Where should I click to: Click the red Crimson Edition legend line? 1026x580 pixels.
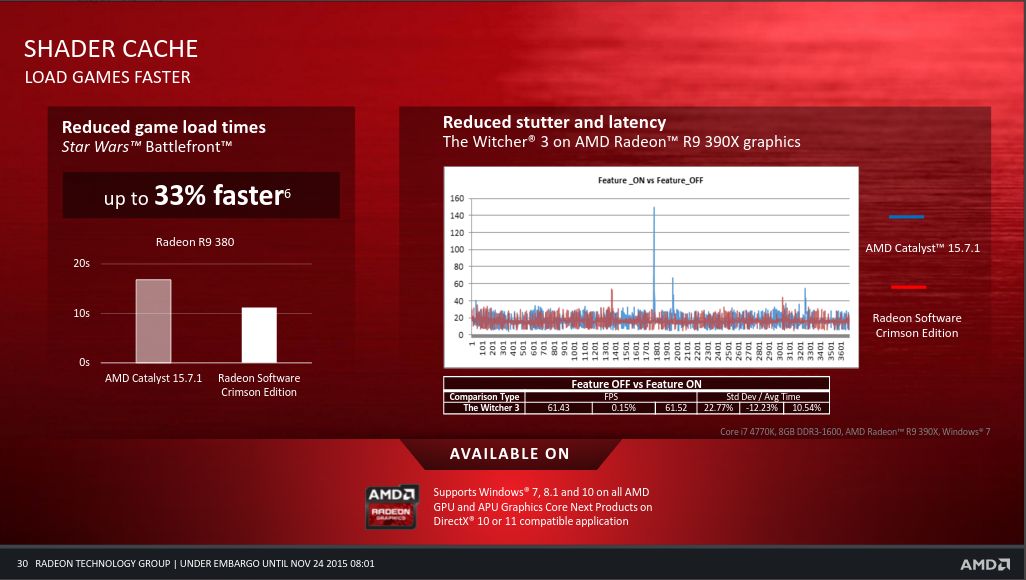[x=908, y=287]
